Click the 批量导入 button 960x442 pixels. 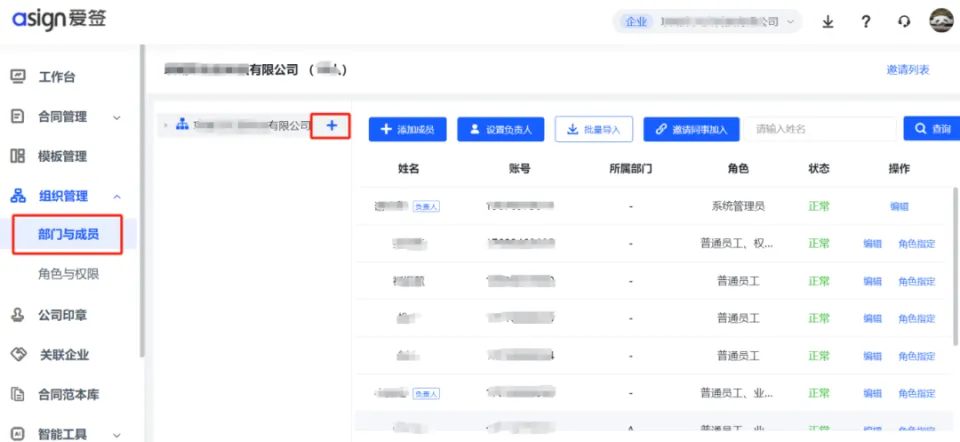pos(593,129)
